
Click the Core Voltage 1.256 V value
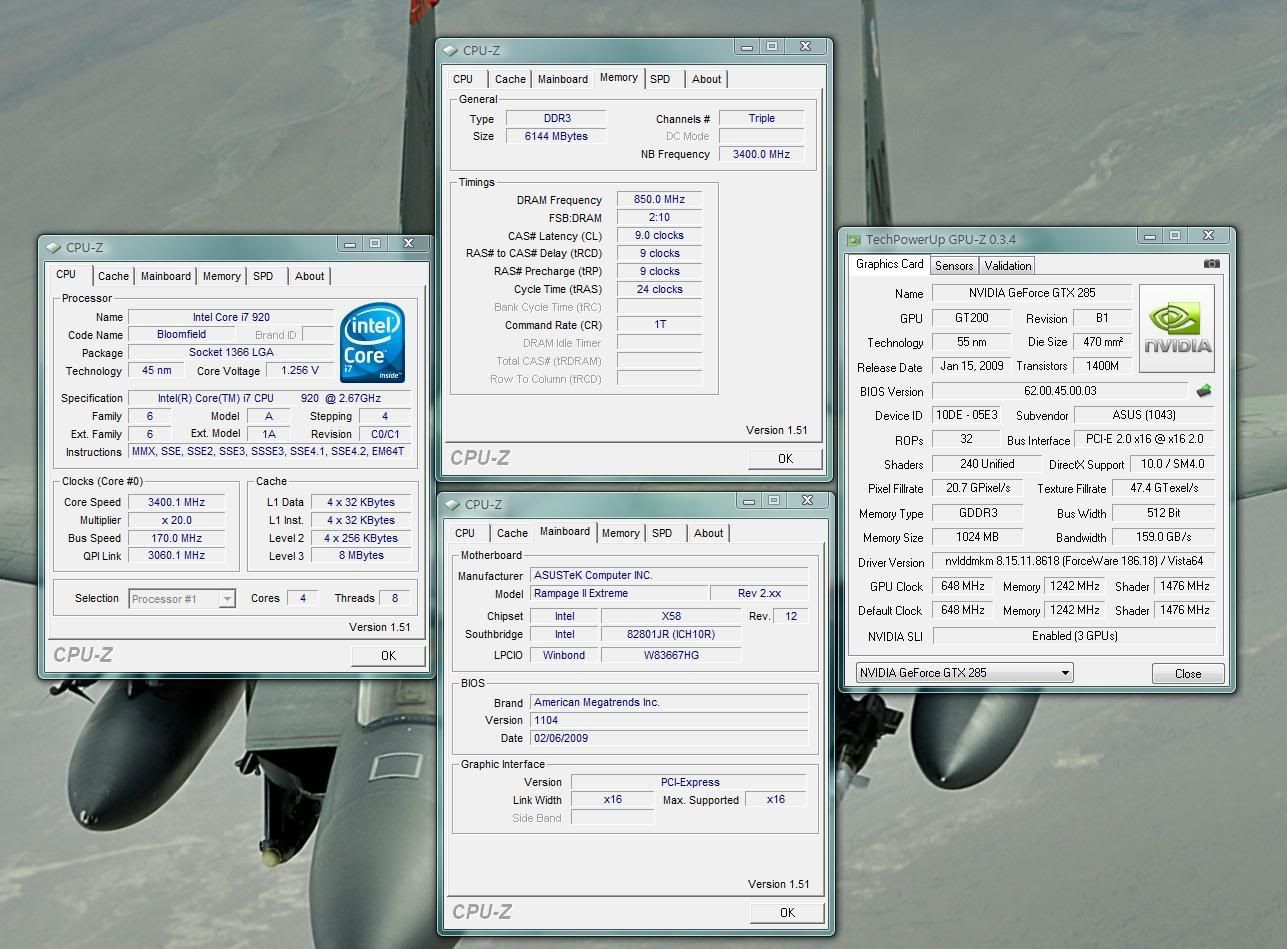[x=301, y=370]
